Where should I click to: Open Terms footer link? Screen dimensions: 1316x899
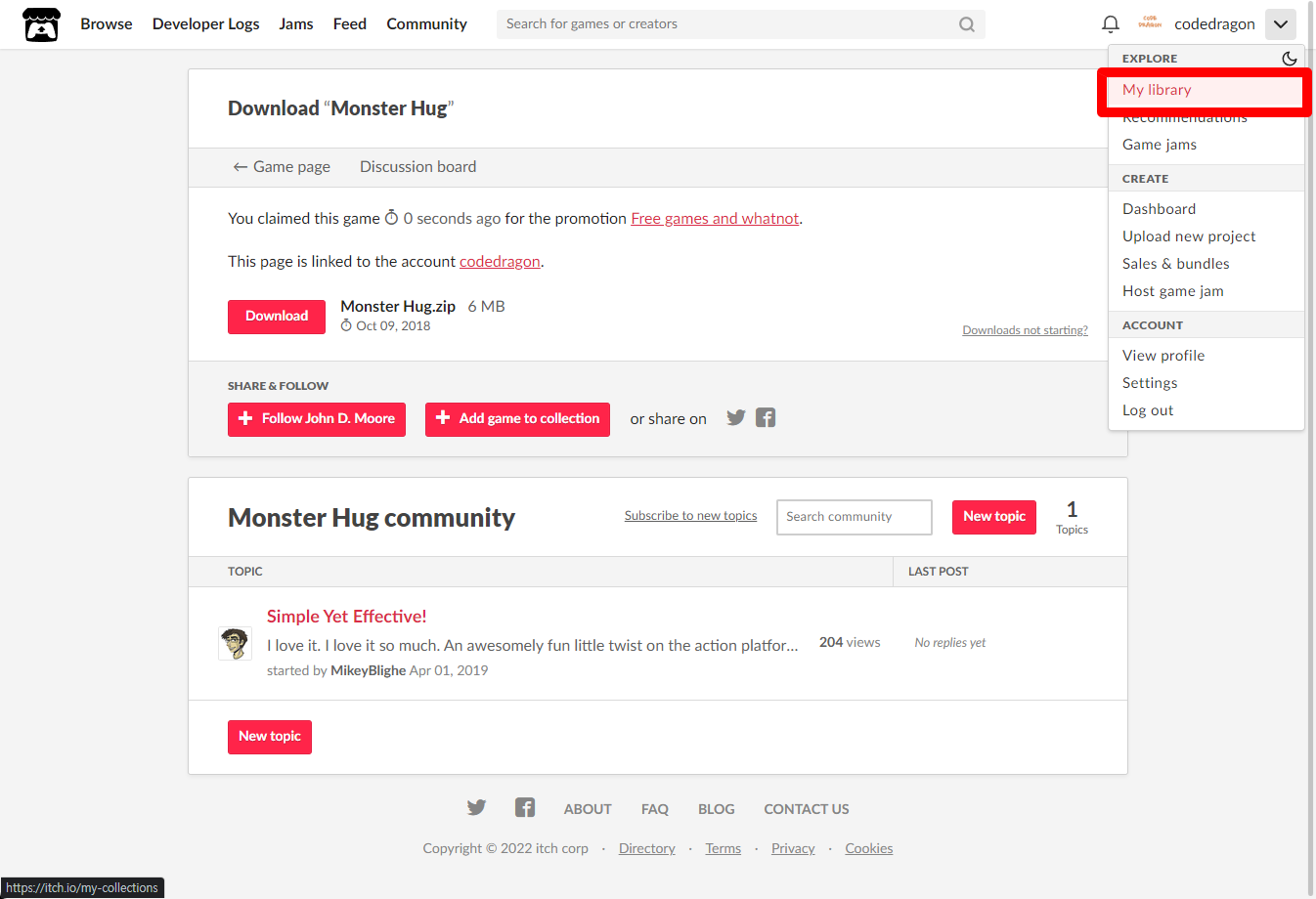[724, 848]
